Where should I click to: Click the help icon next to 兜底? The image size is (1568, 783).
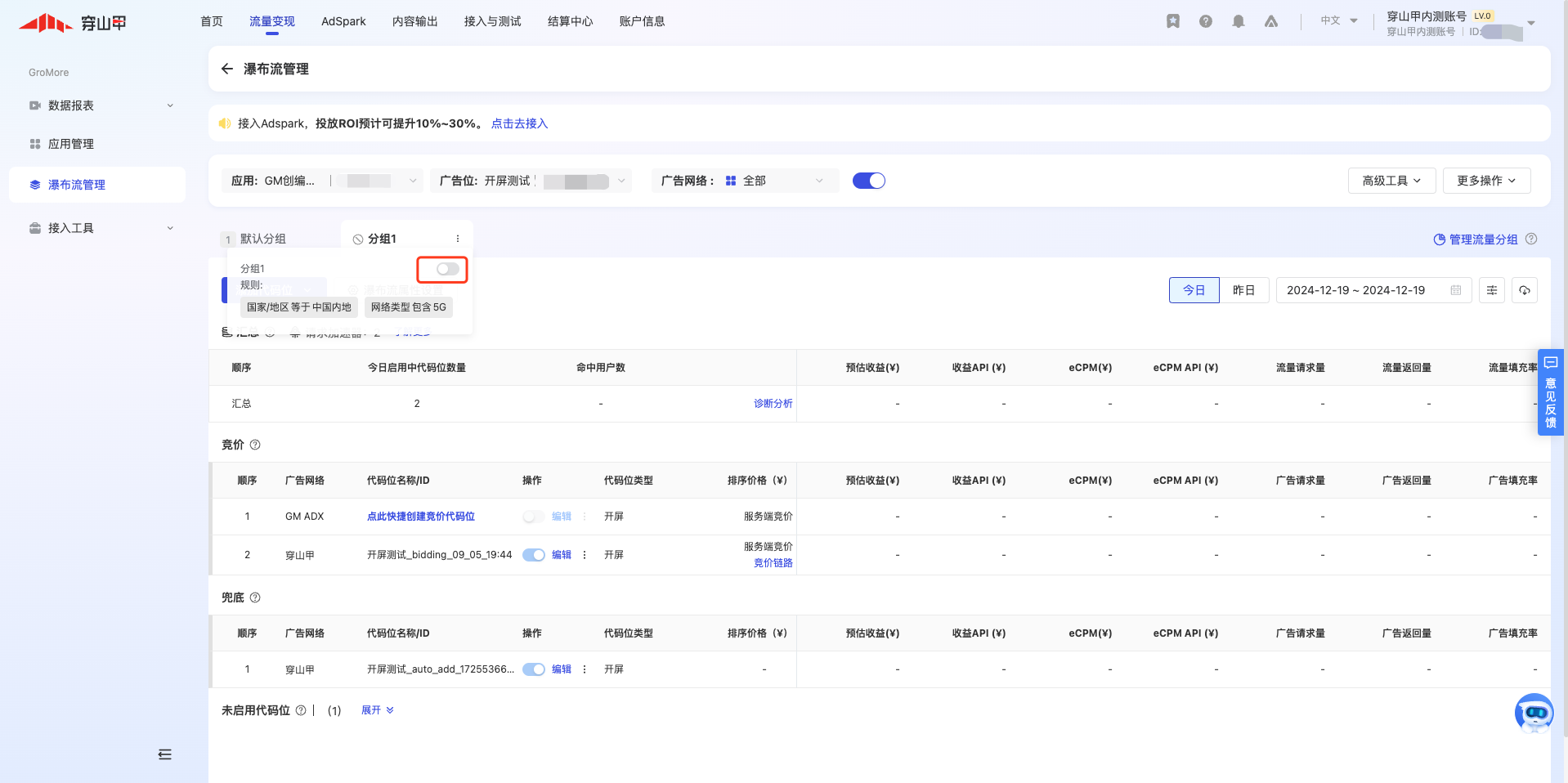pos(255,597)
